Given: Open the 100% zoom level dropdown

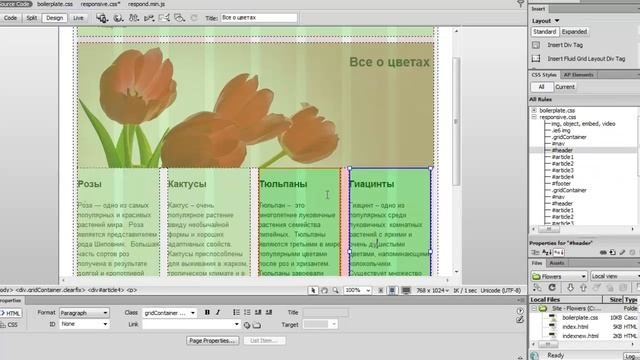Looking at the screenshot, I should (x=358, y=290).
